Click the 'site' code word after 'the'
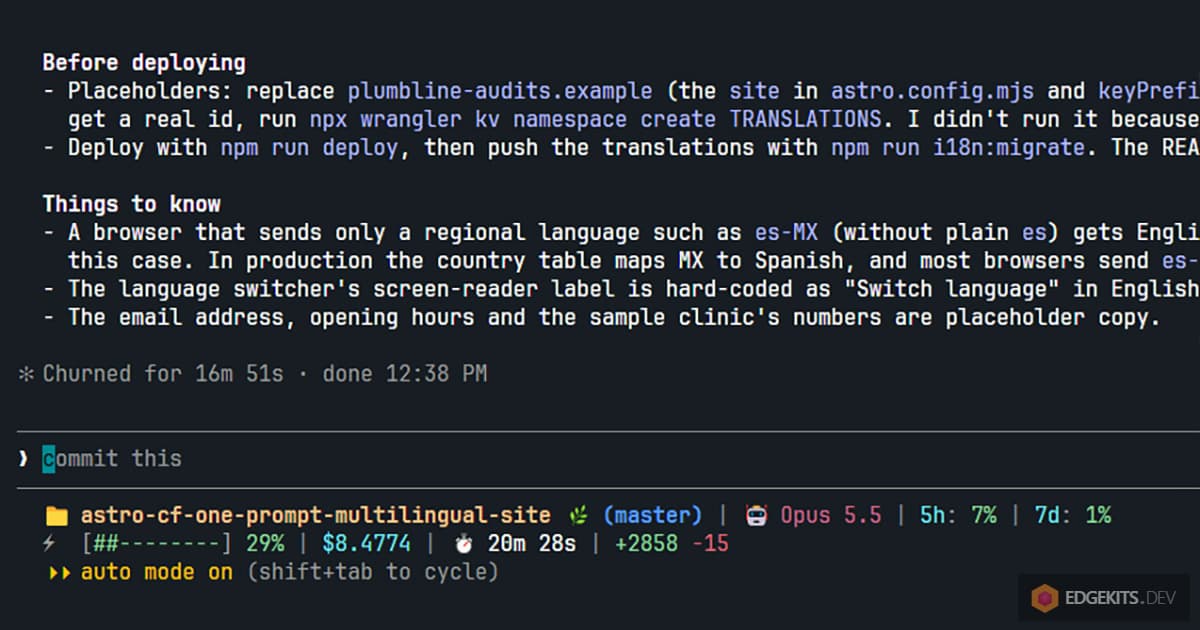This screenshot has height=630, width=1200. 754,91
